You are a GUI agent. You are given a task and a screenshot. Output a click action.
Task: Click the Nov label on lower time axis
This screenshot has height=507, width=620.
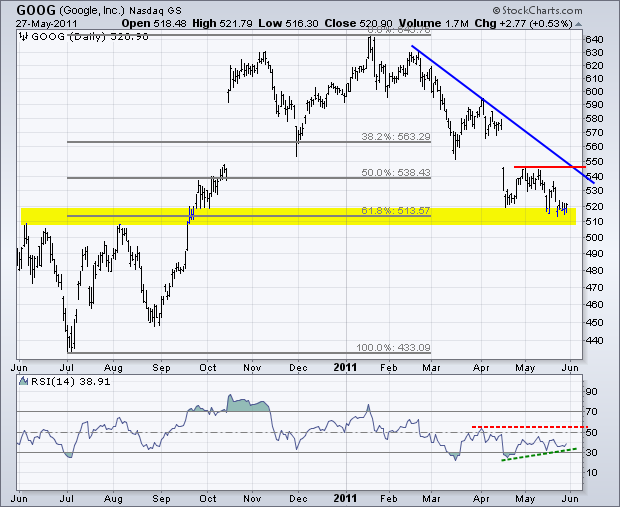[252, 498]
